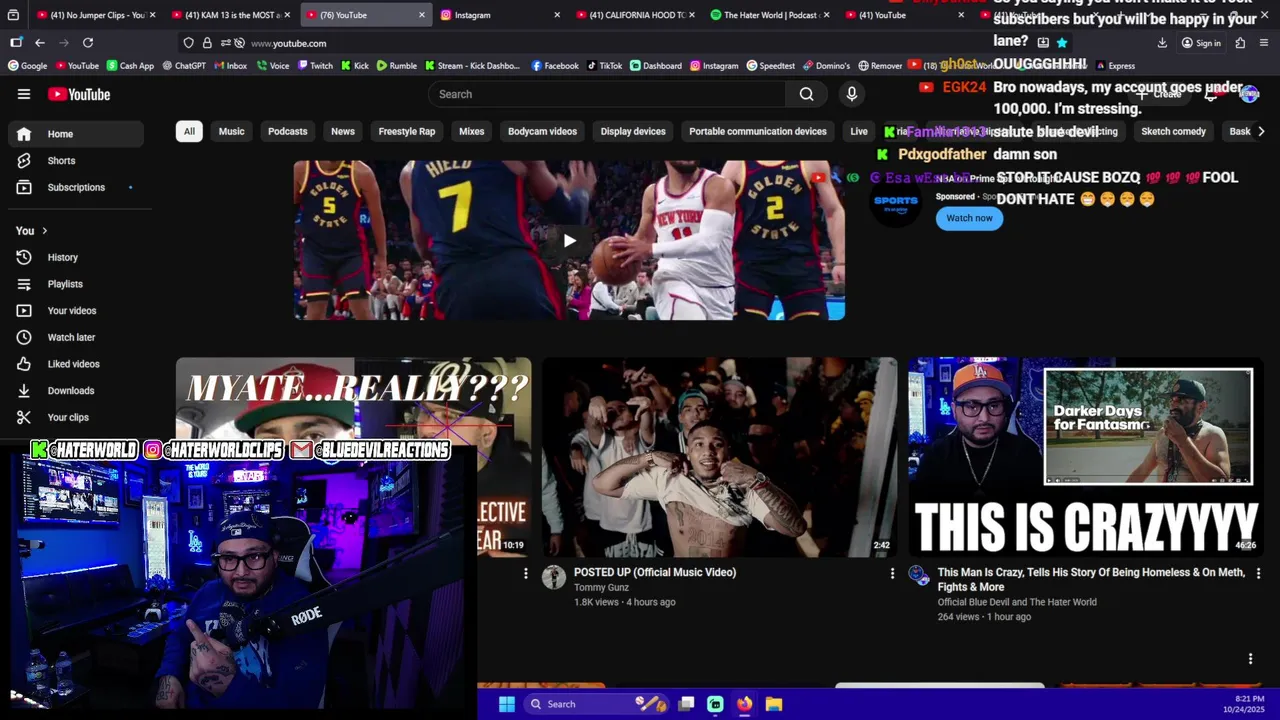Open History in the sidebar
1280x720 pixels.
(x=76, y=257)
